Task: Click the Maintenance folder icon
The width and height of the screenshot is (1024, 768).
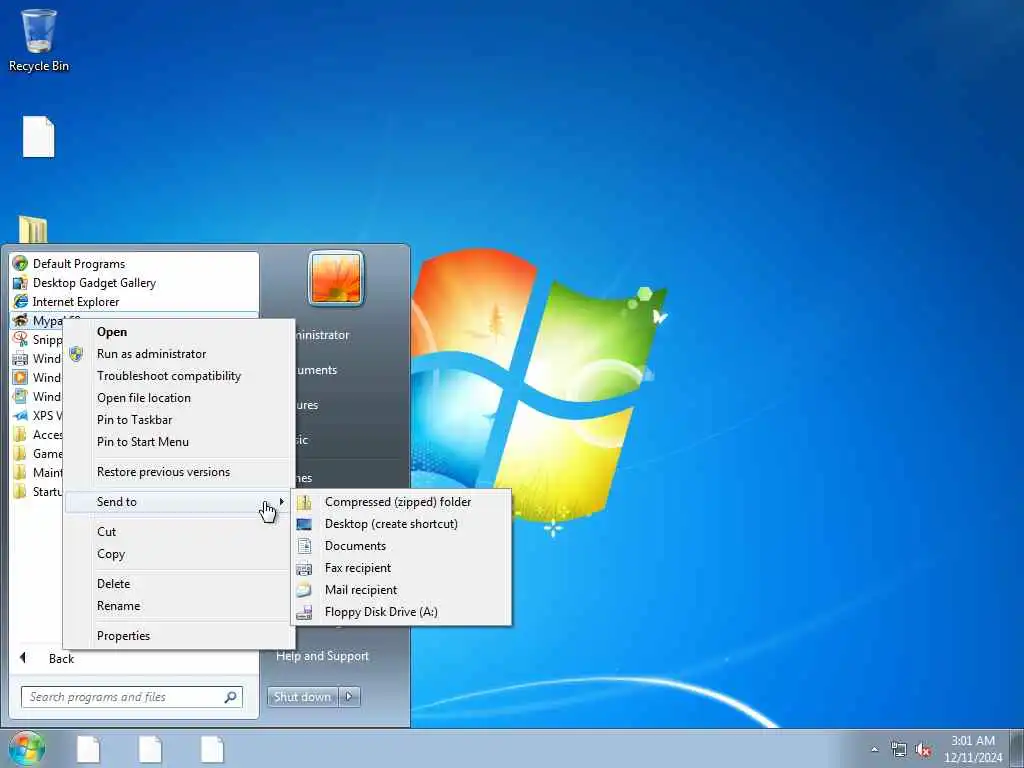Action: coord(20,472)
